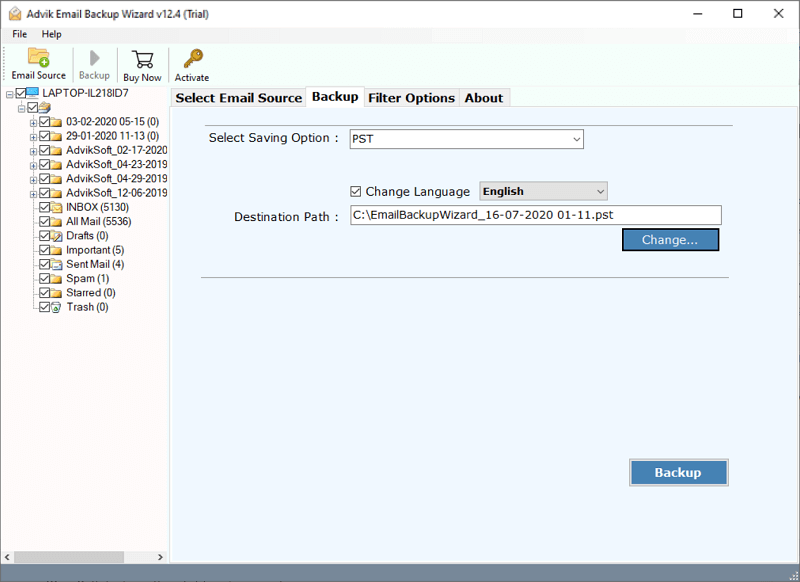Expand the AdvikSoft_12-06-2019 folder node
800x582 pixels.
[x=33, y=194]
